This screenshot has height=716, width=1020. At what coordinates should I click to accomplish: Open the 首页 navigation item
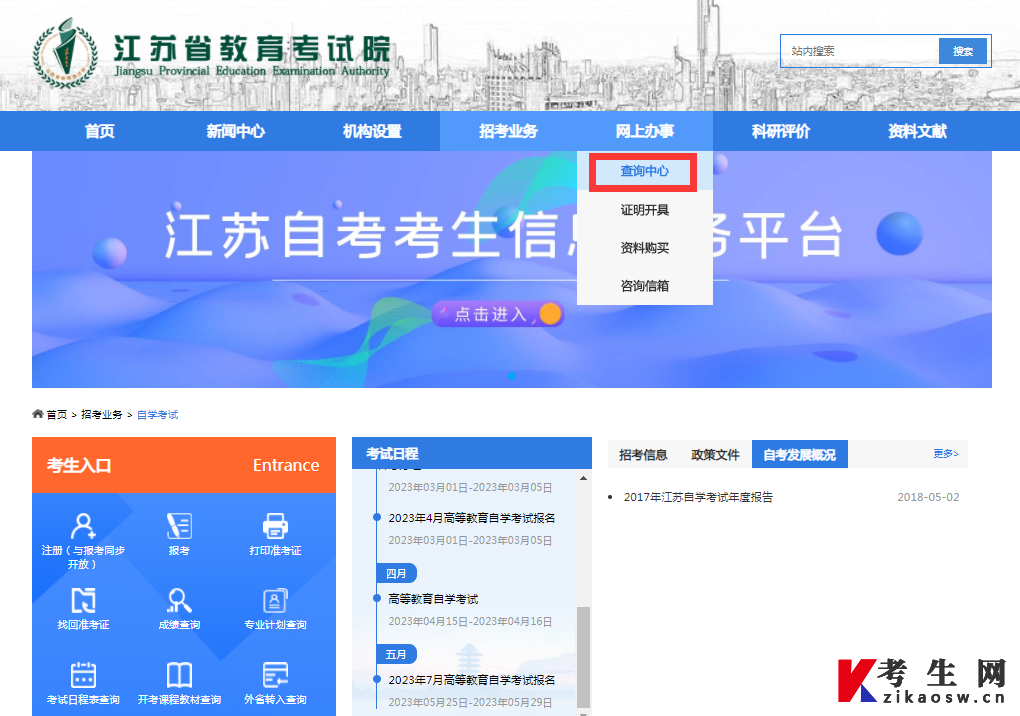coord(100,131)
